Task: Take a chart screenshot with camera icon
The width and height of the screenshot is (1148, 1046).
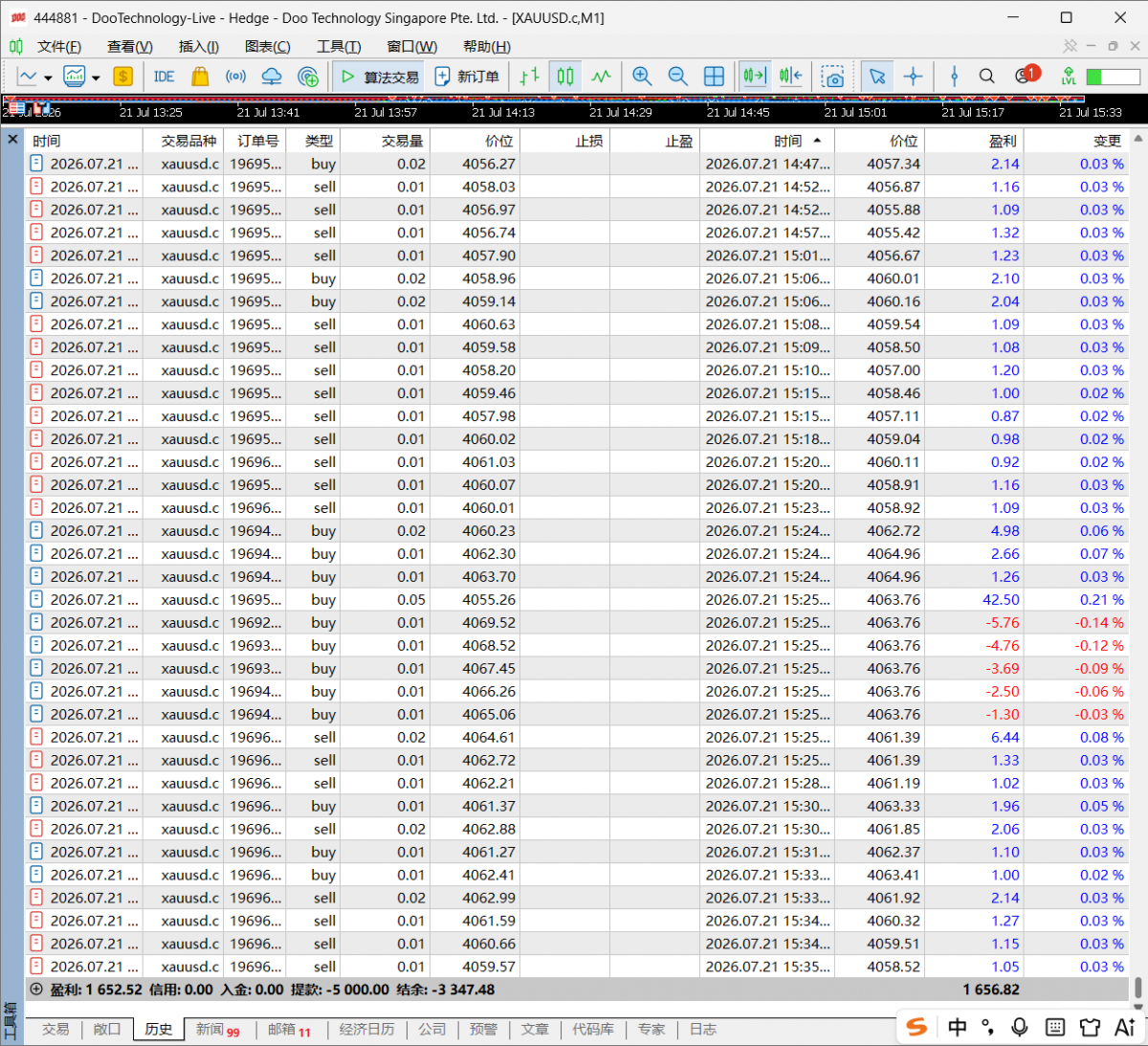Action: pos(834,77)
